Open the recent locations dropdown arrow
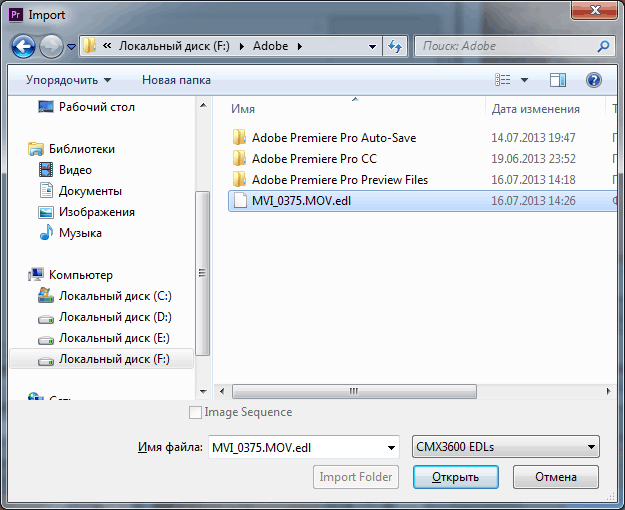This screenshot has height=510, width=625. coord(71,47)
